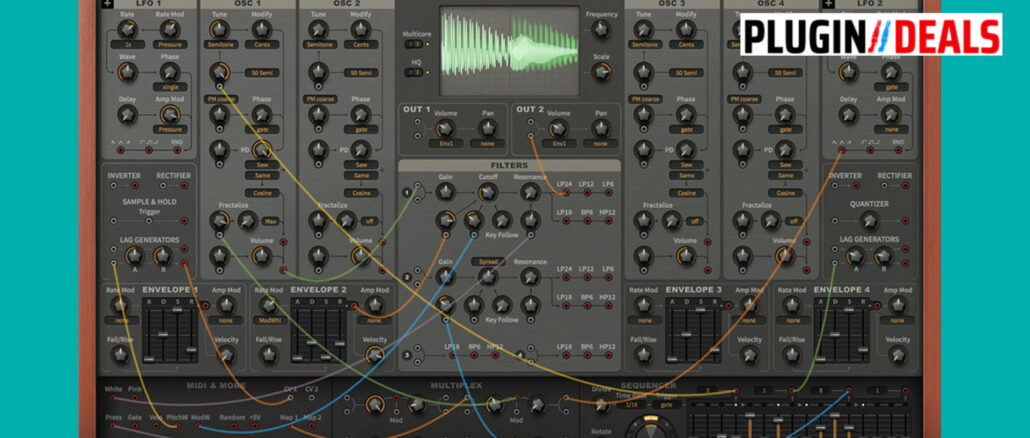Click LFO 1 triangle wave output jack

tap(120, 150)
